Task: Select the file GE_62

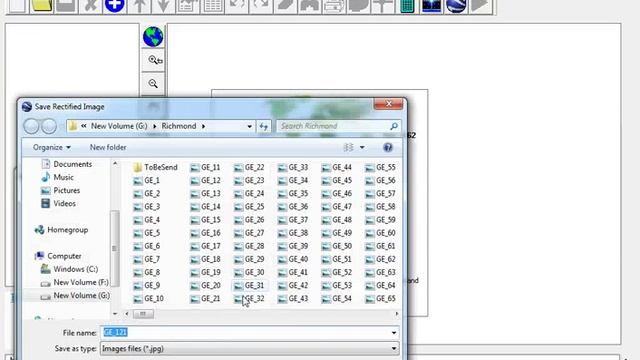Action: point(380,259)
